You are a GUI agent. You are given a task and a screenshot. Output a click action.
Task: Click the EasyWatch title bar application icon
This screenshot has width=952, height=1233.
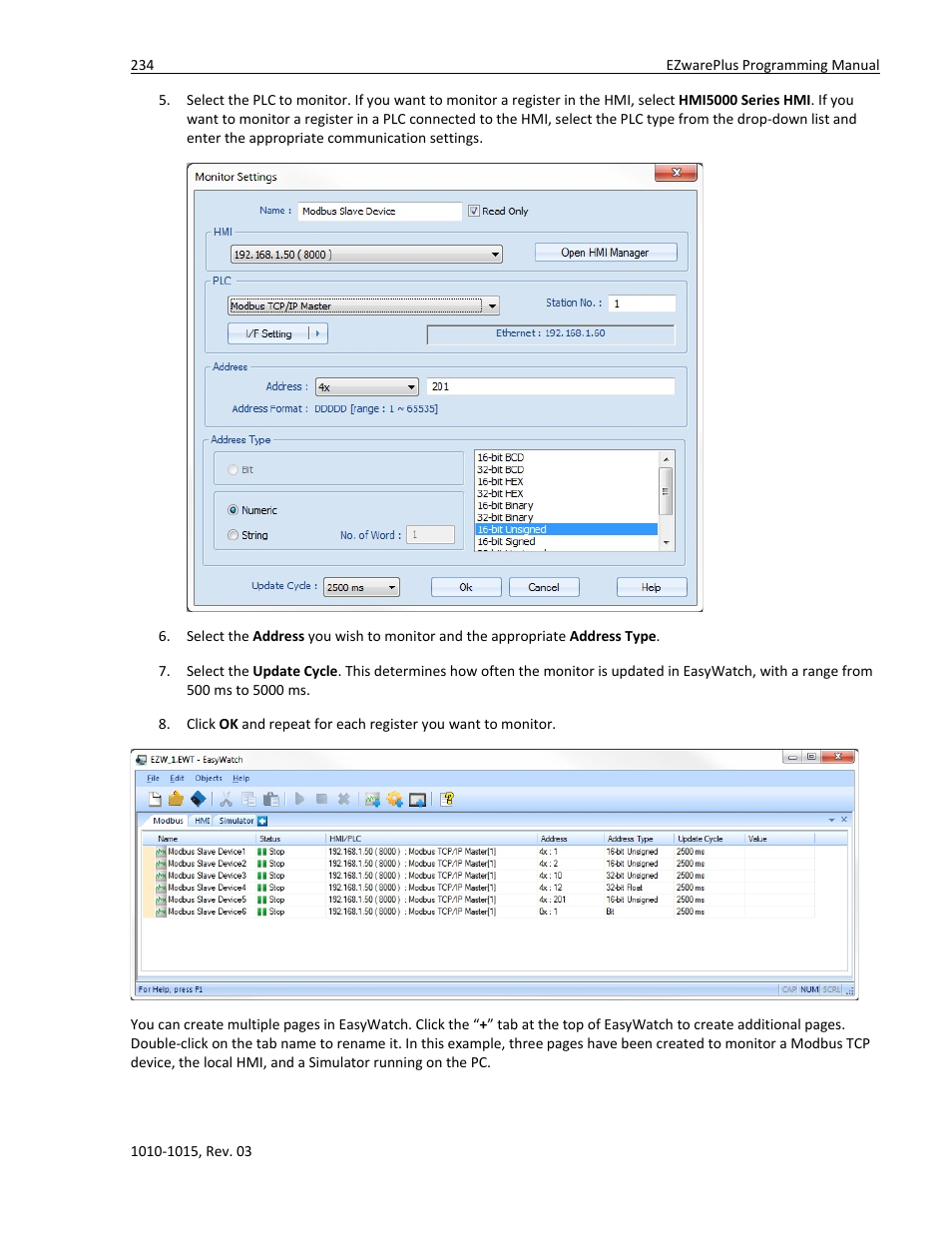142,760
